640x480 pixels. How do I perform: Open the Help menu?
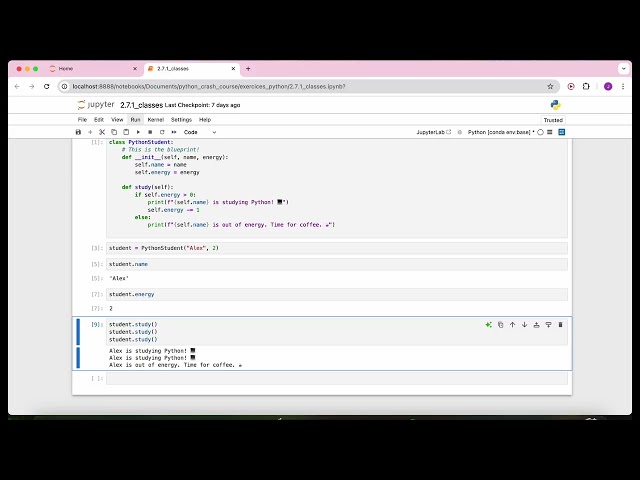205,120
